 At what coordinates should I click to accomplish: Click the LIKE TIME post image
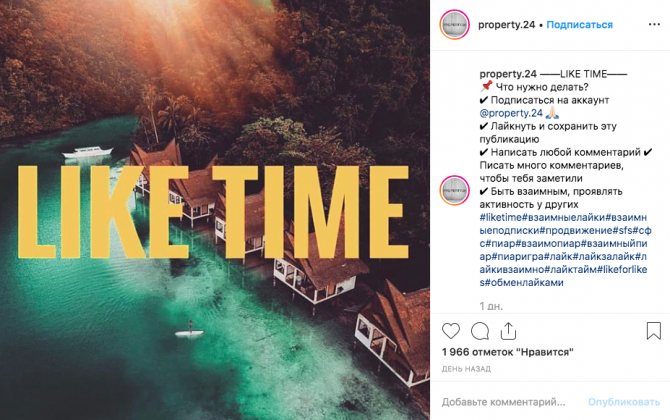(215, 210)
